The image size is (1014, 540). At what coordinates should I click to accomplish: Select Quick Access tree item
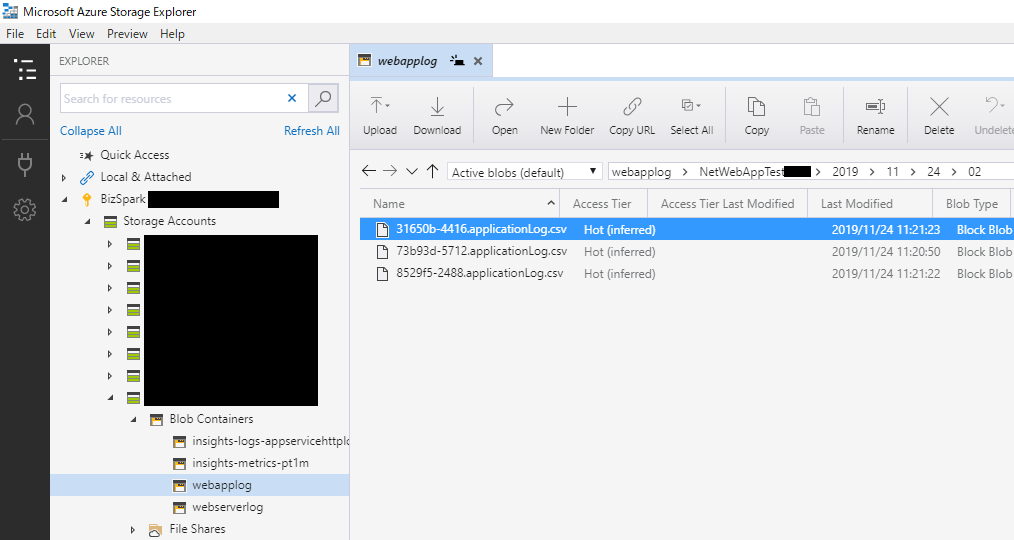click(x=135, y=155)
